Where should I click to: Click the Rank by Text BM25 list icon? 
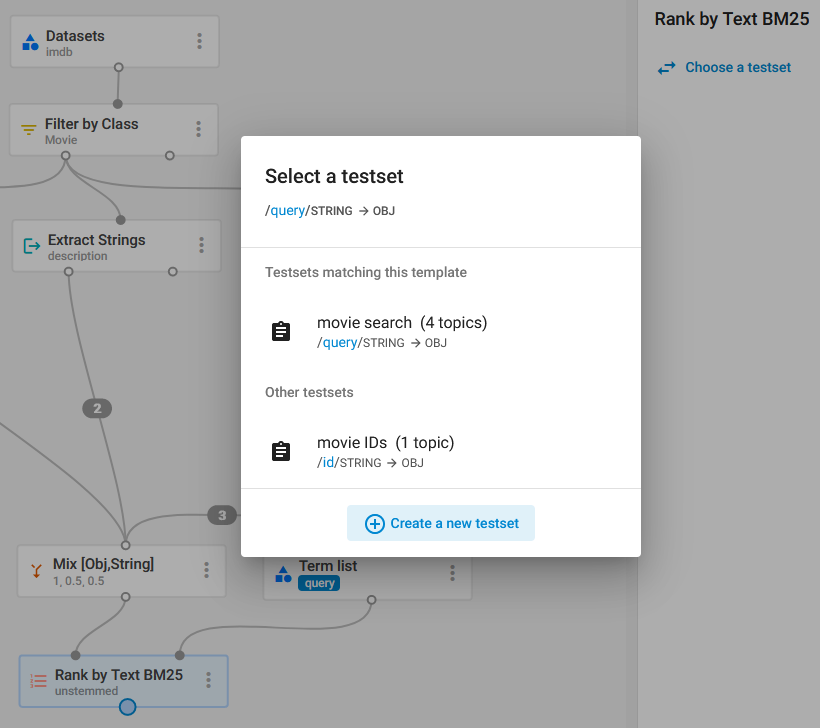point(38,681)
